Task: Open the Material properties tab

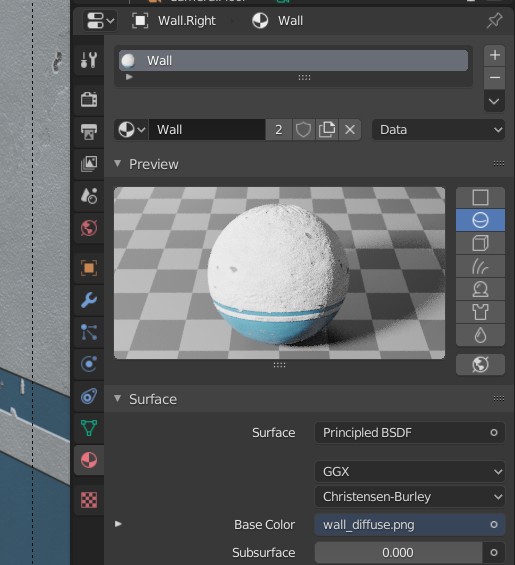Action: coord(89,460)
